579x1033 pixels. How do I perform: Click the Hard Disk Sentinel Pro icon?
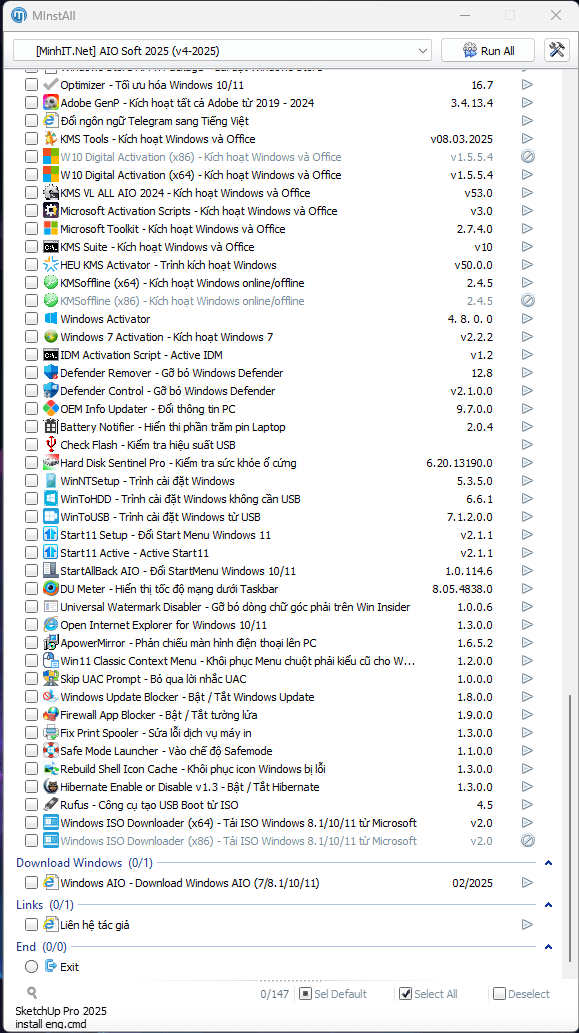(51, 462)
